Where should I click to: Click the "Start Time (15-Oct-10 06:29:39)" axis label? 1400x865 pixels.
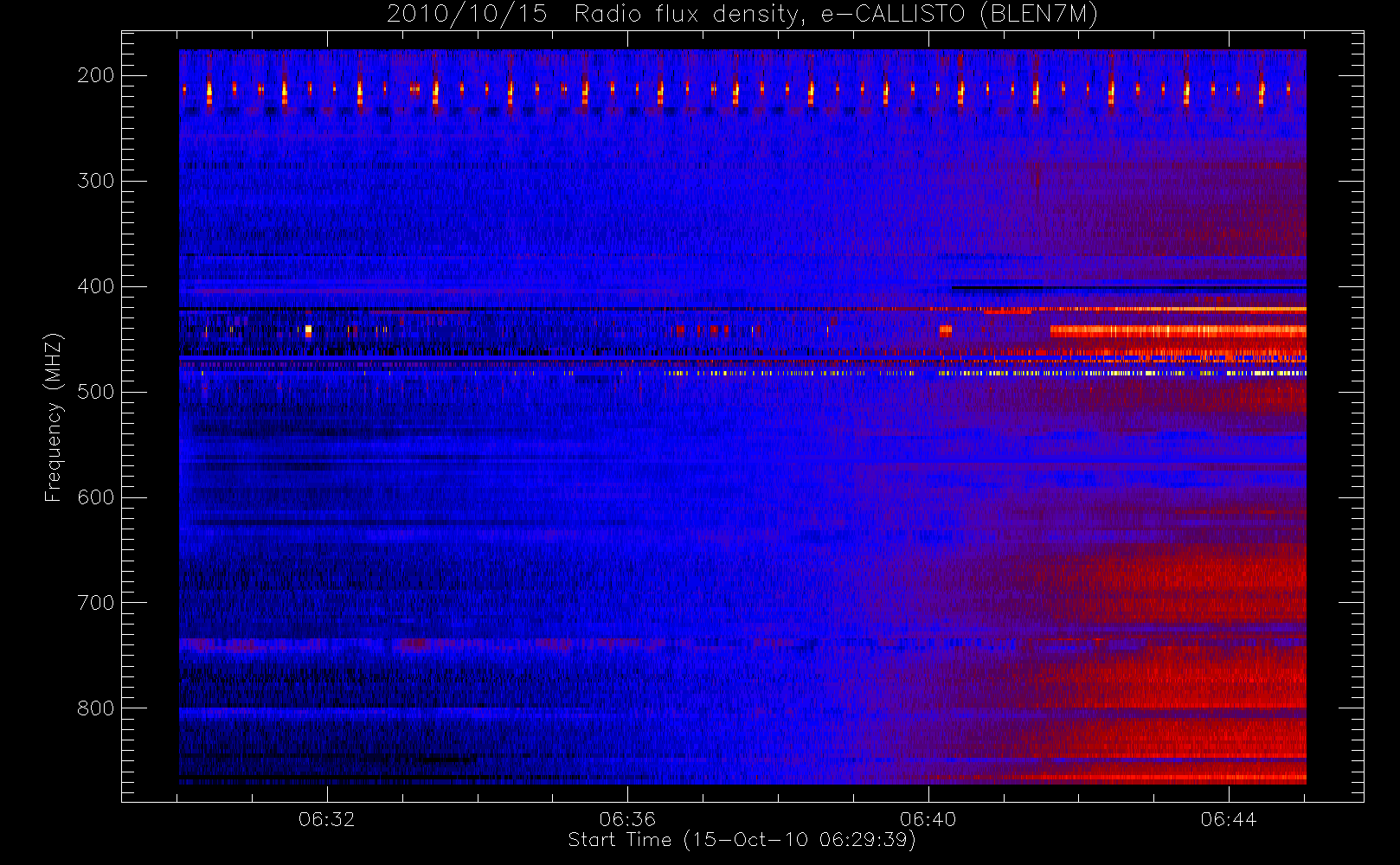tap(742, 840)
